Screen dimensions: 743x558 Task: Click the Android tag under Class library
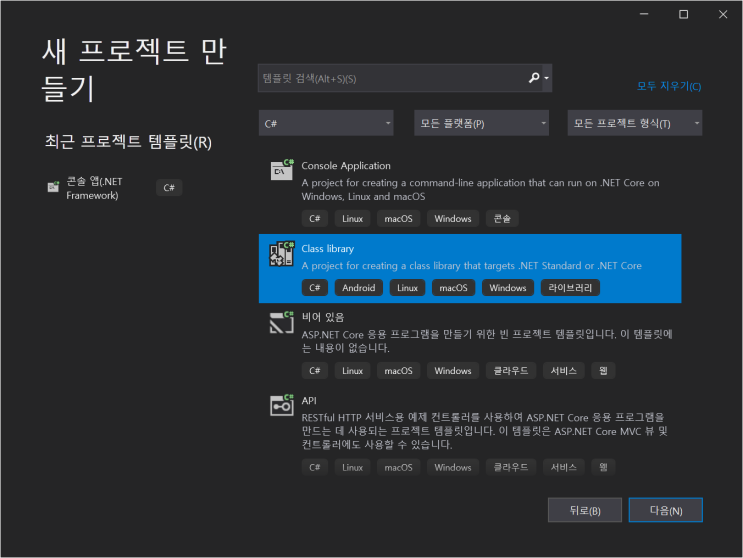(358, 288)
